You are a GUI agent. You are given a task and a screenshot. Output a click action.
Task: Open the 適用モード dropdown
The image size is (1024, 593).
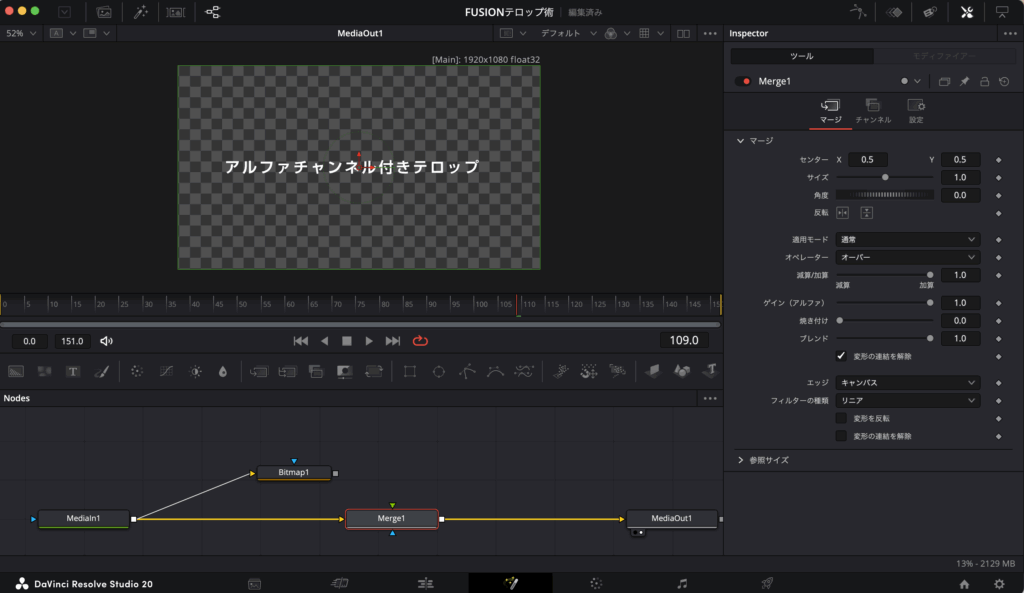(907, 240)
